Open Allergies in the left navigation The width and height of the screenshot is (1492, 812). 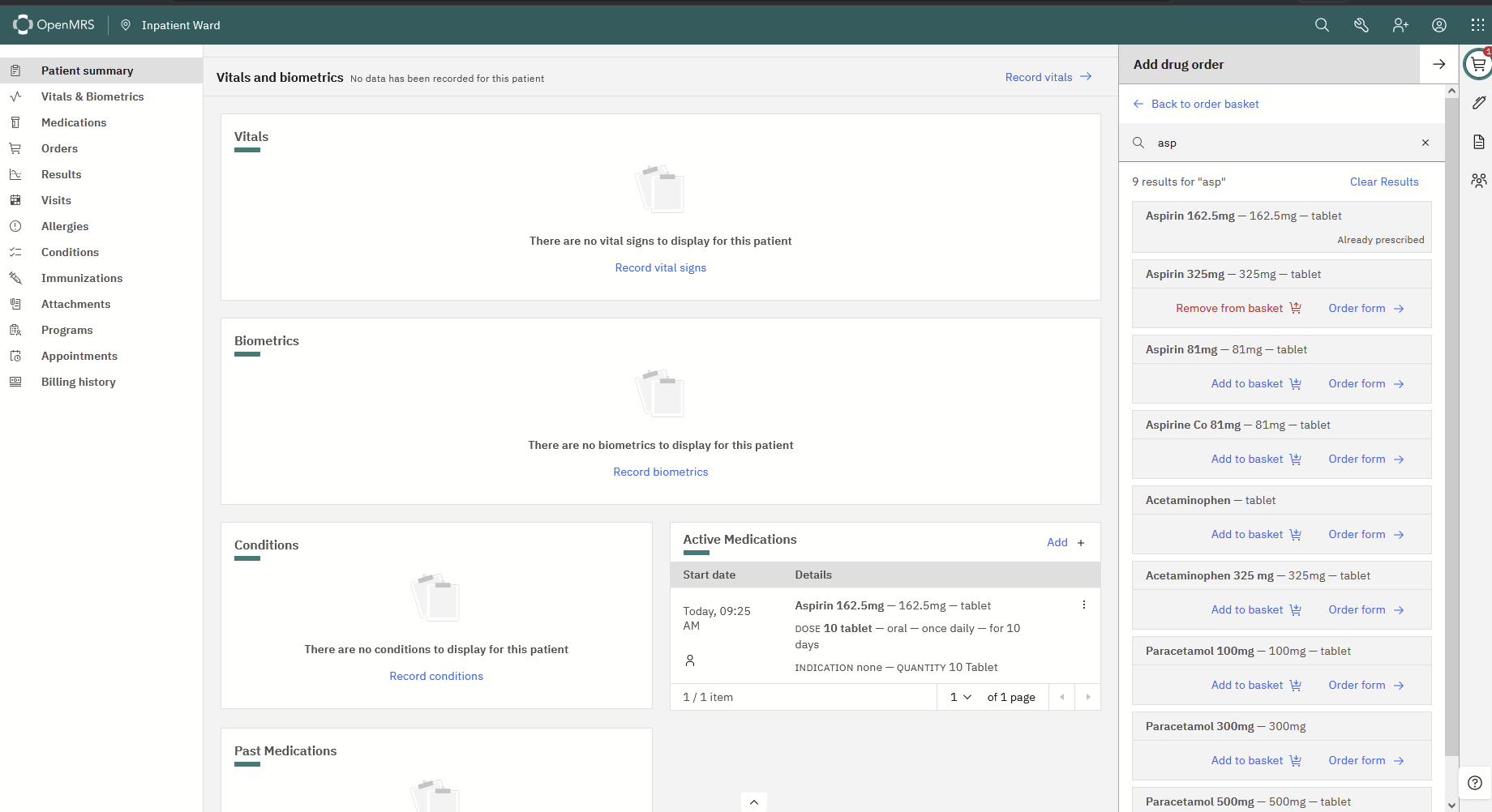(x=65, y=226)
